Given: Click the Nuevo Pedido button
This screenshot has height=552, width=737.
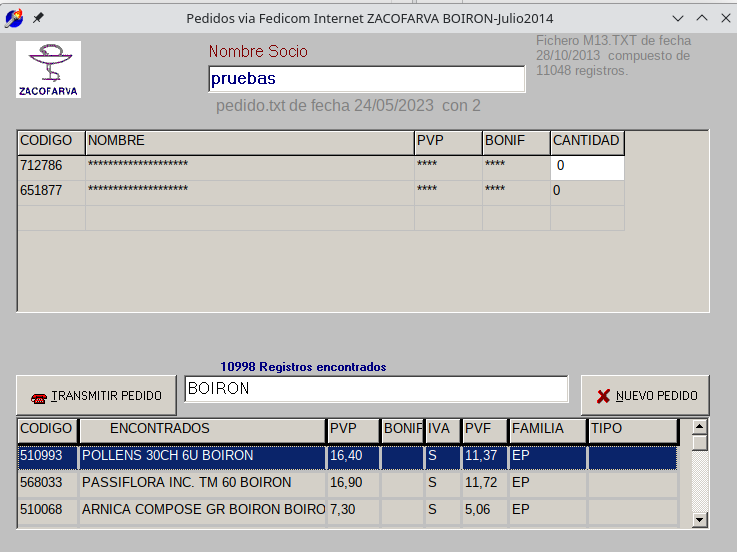Looking at the screenshot, I should point(645,396).
